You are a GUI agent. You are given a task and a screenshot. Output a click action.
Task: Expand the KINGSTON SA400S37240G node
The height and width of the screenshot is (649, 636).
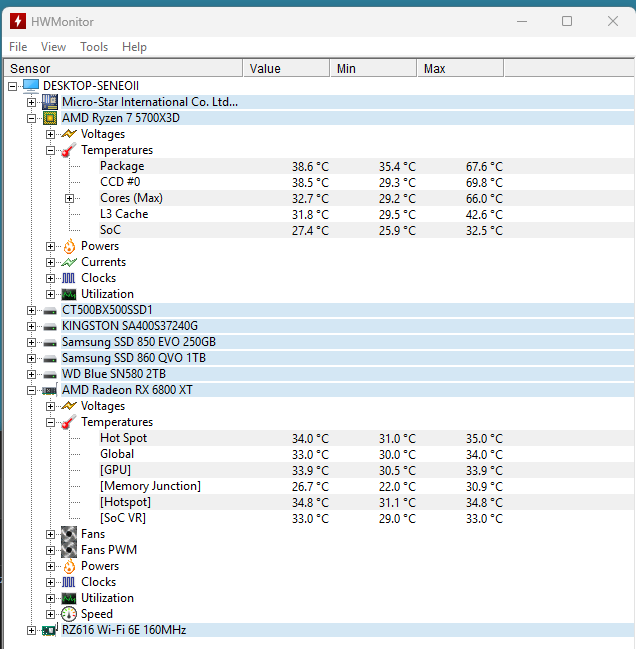(31, 327)
